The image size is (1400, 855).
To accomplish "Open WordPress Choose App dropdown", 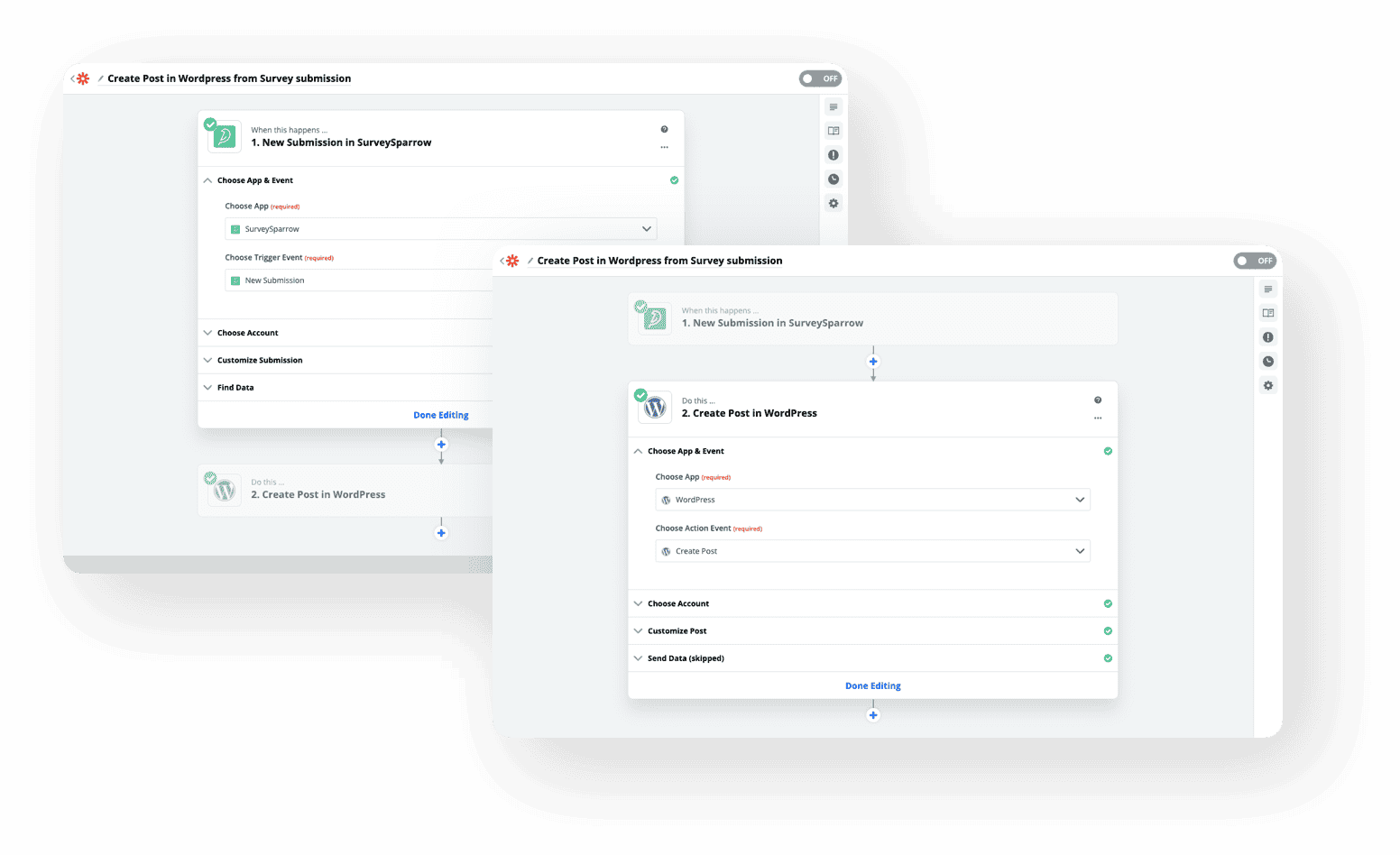I will (872, 500).
